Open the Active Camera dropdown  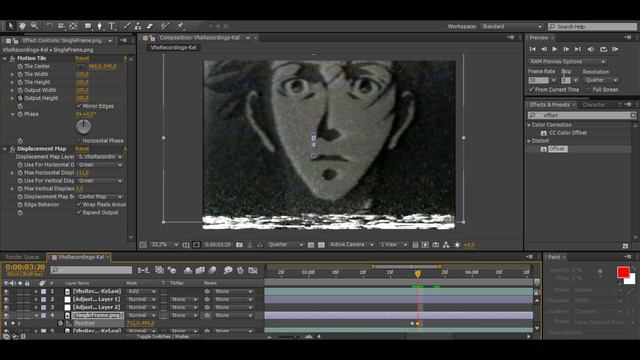coord(351,244)
